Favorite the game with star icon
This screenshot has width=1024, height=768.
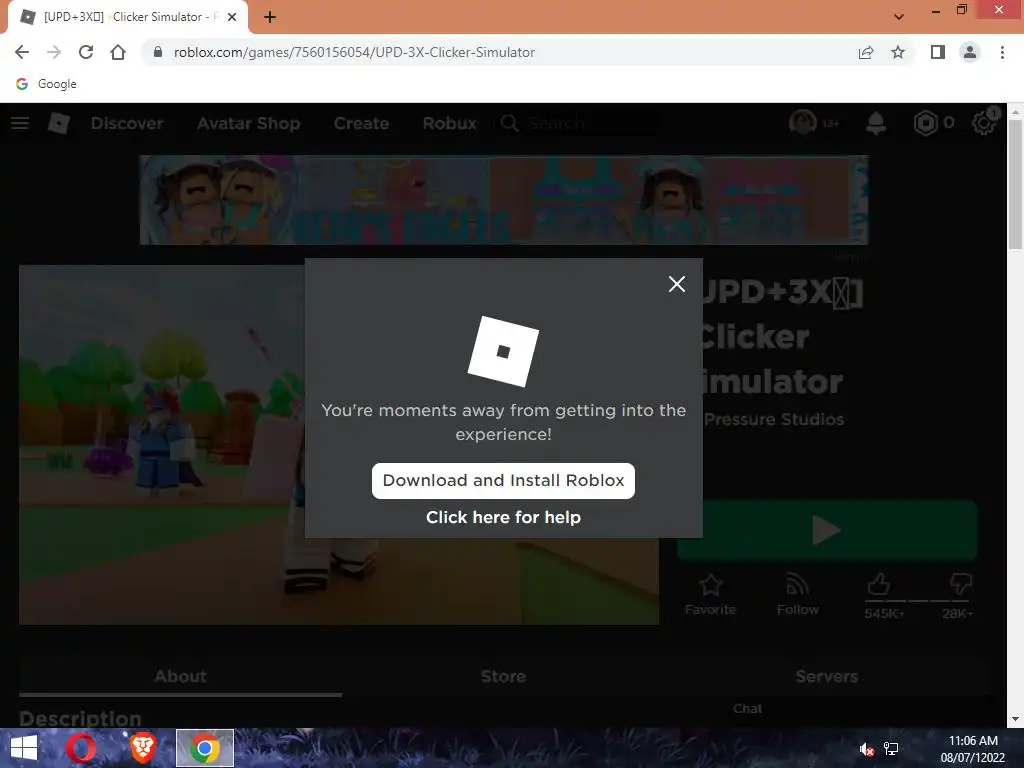pos(711,594)
